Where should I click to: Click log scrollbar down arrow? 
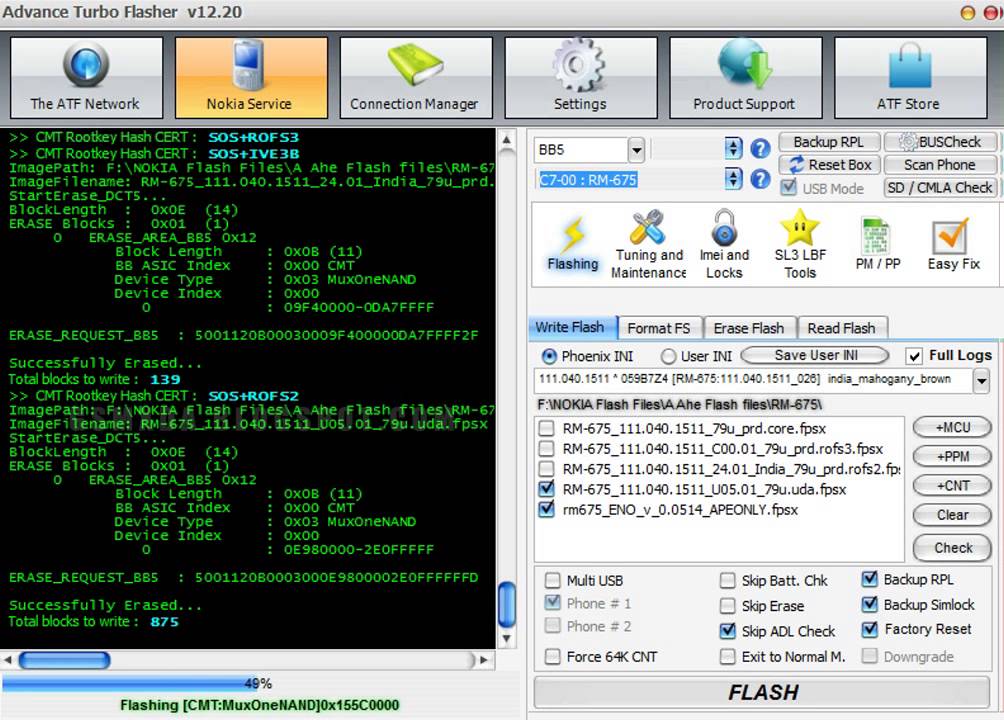pyautogui.click(x=506, y=639)
